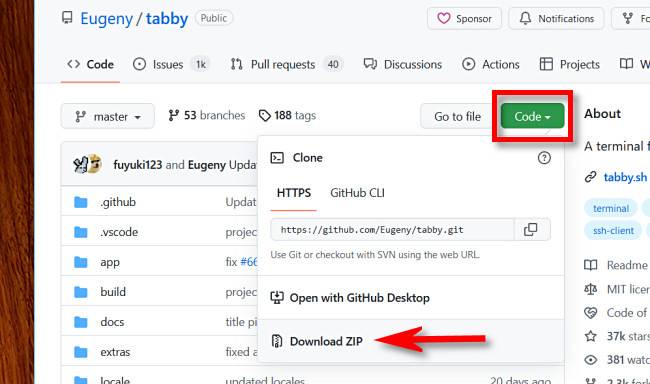
Task: Open the Discussions tab
Action: pyautogui.click(x=403, y=64)
